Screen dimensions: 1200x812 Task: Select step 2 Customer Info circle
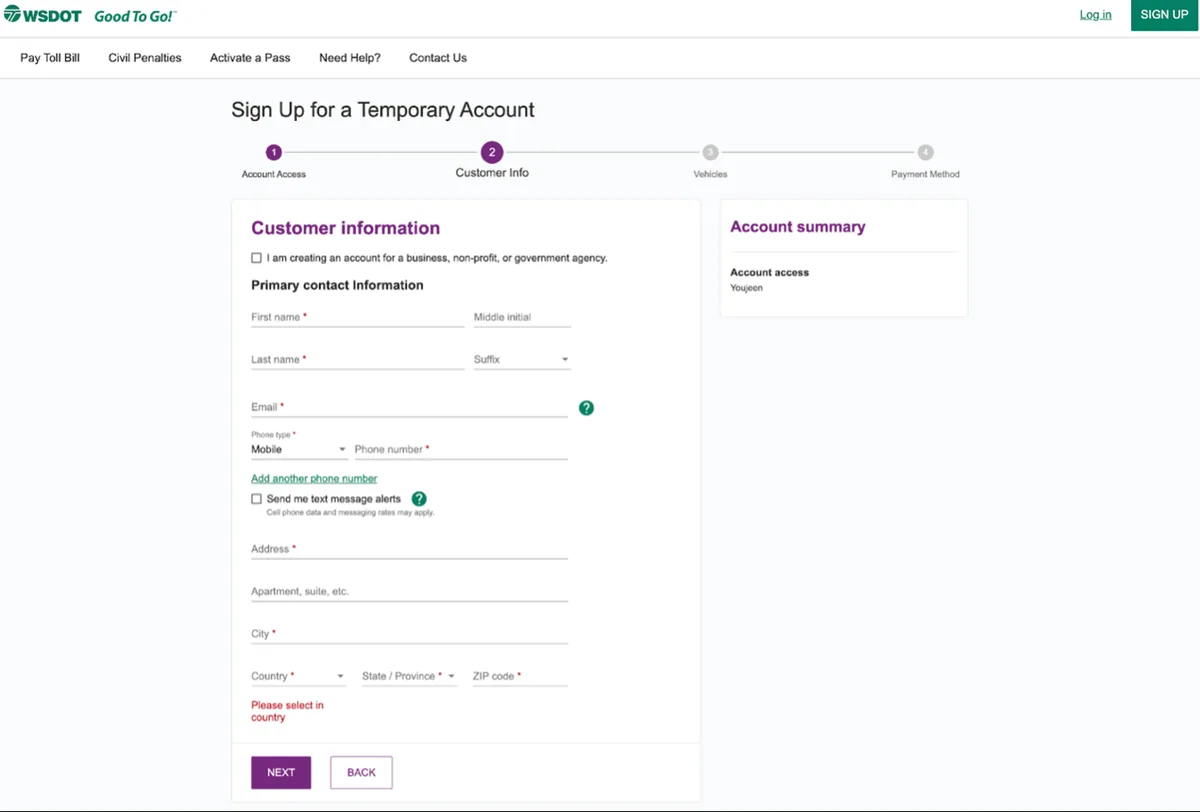pos(491,152)
